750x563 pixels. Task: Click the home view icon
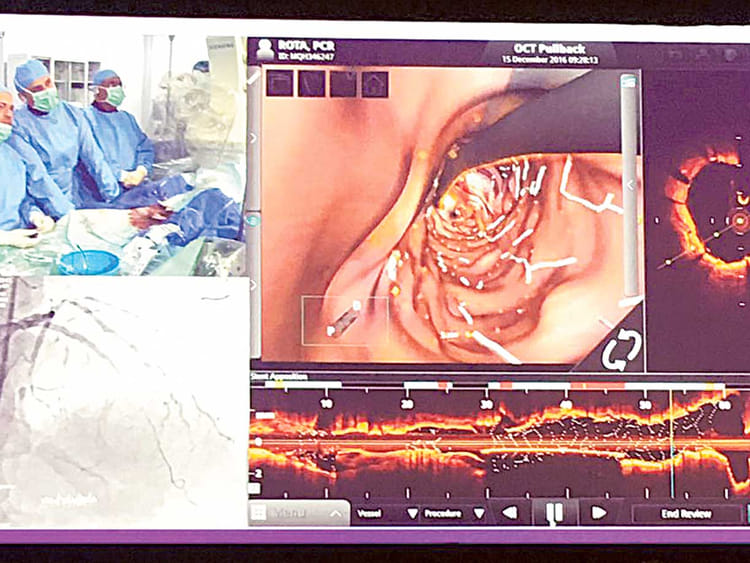[x=375, y=84]
